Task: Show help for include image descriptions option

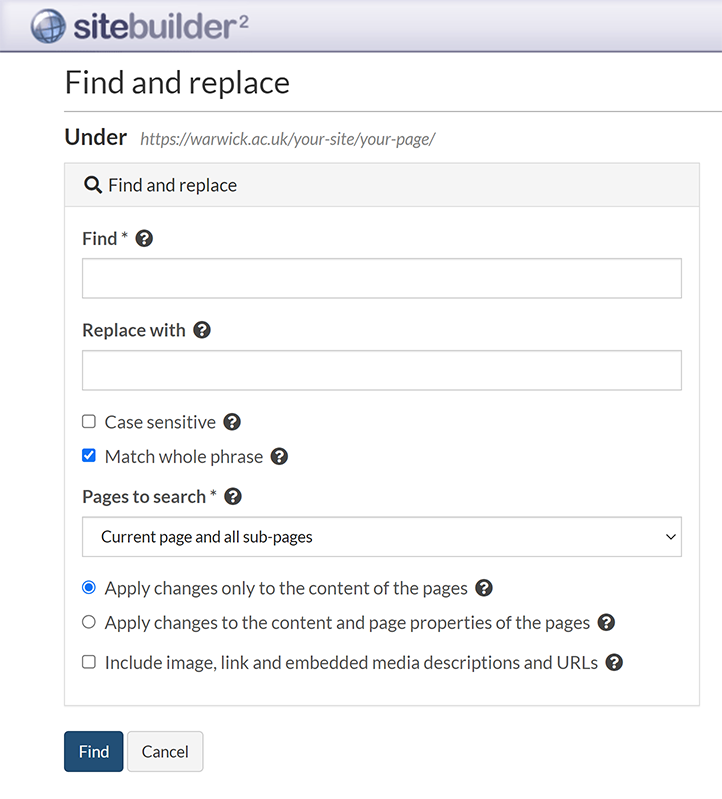Action: coord(614,662)
